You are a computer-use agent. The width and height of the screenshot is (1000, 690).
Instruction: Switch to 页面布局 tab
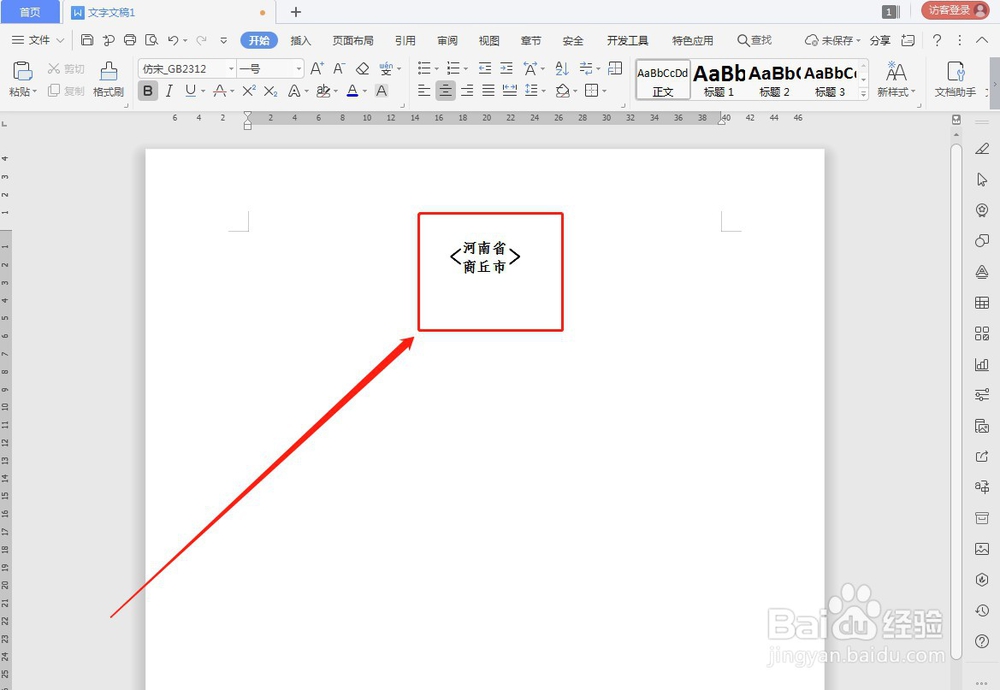click(x=353, y=40)
